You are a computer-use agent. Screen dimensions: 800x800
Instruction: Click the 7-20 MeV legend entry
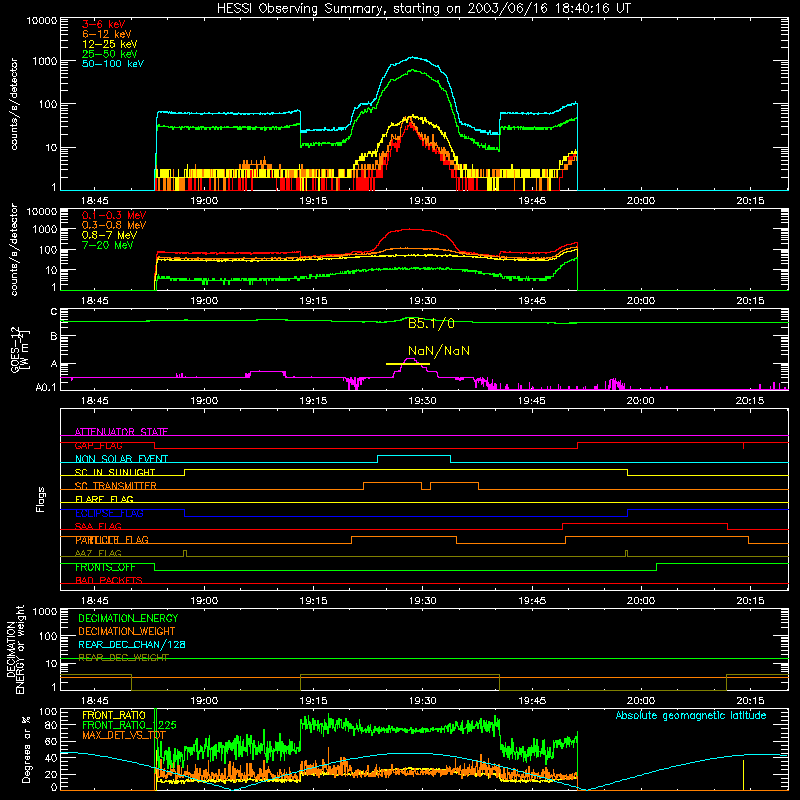point(108,245)
